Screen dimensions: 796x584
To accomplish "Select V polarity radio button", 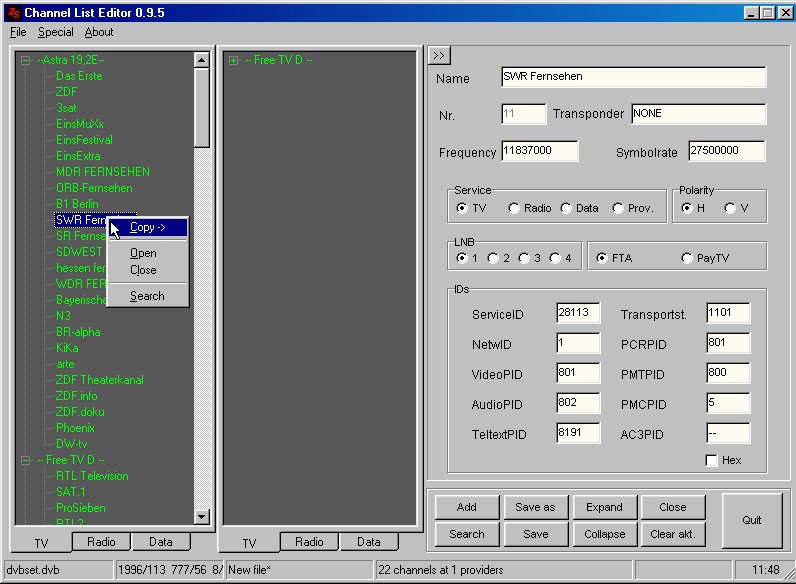I will [x=730, y=208].
